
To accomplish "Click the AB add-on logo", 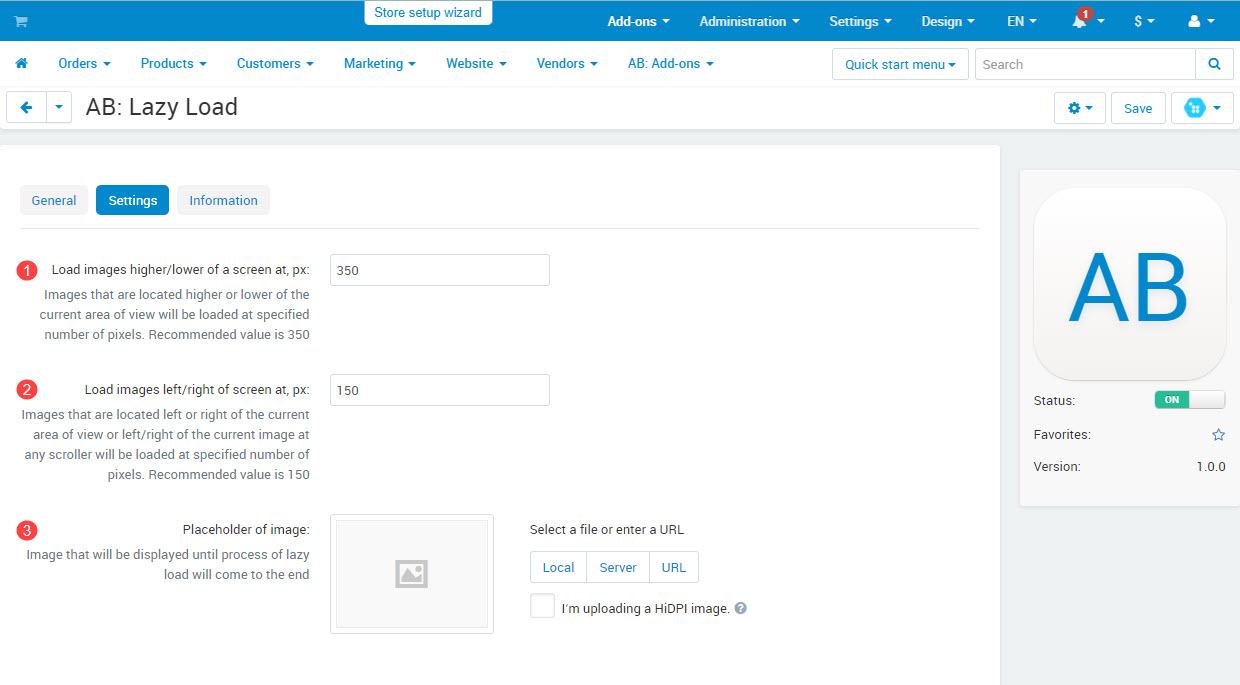I will point(1130,284).
